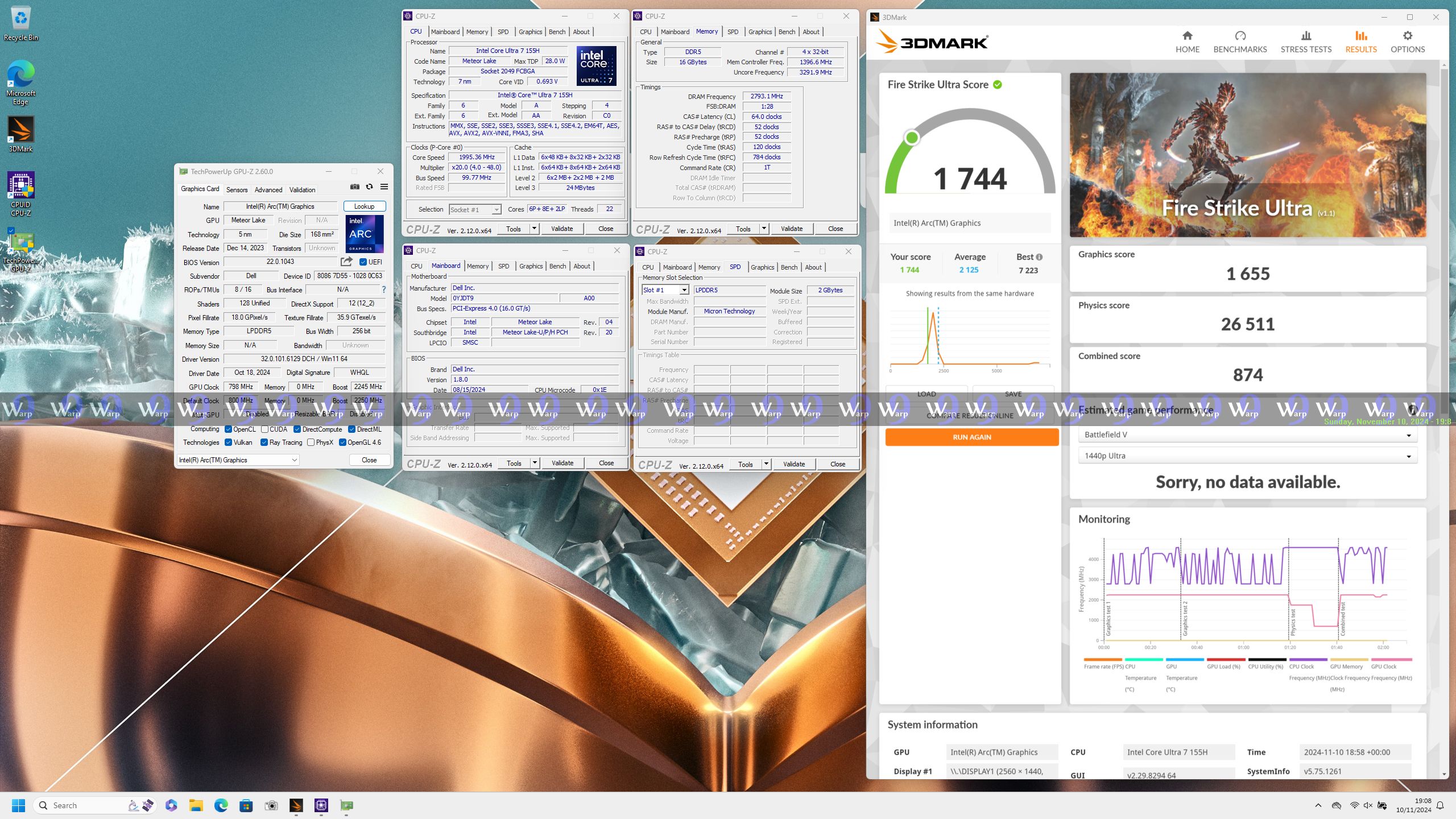The width and height of the screenshot is (1456, 819).
Task: Open Bench tab in CPU-Z CPU window
Action: (557, 32)
